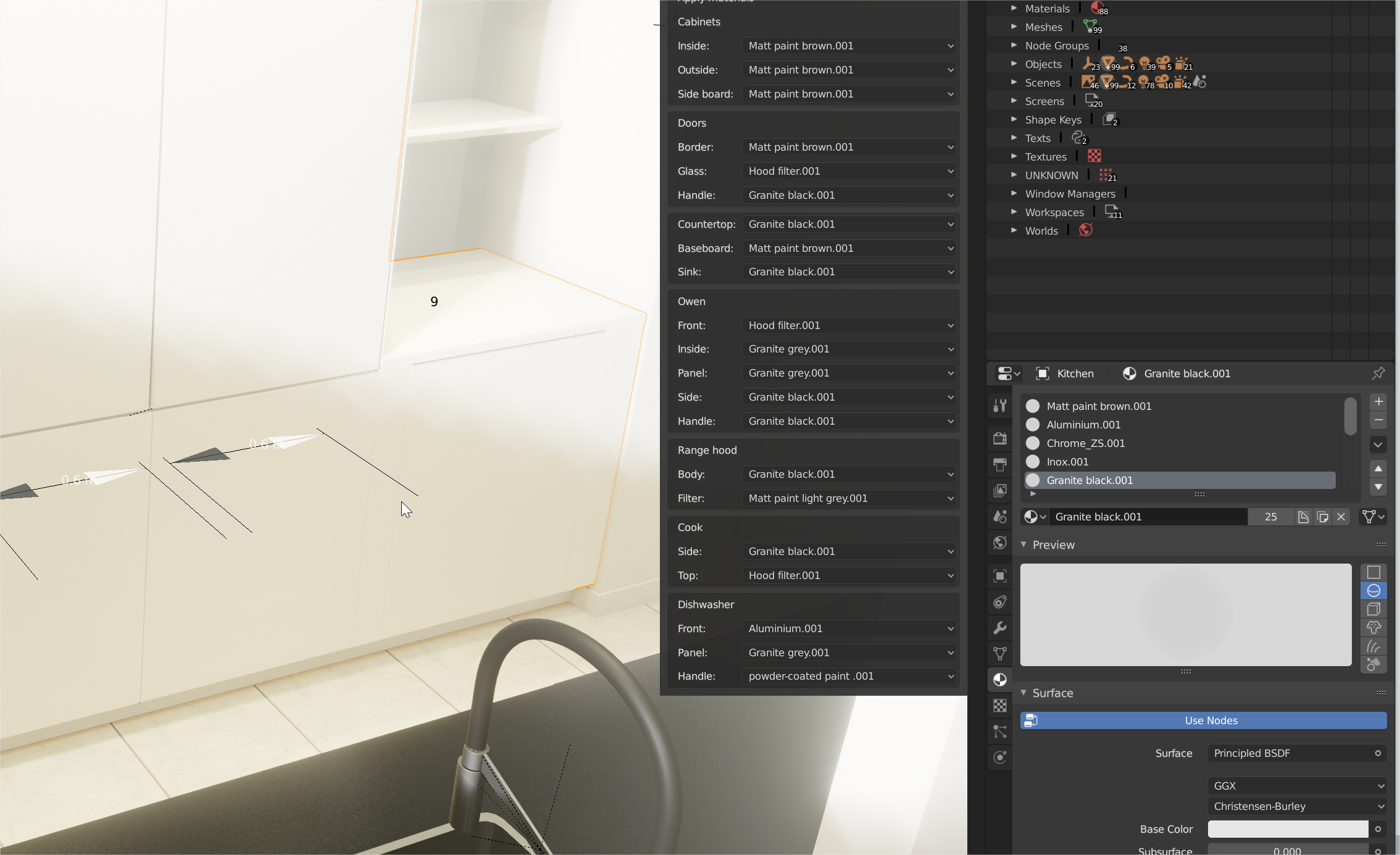Open the Render properties tab

click(x=1000, y=438)
